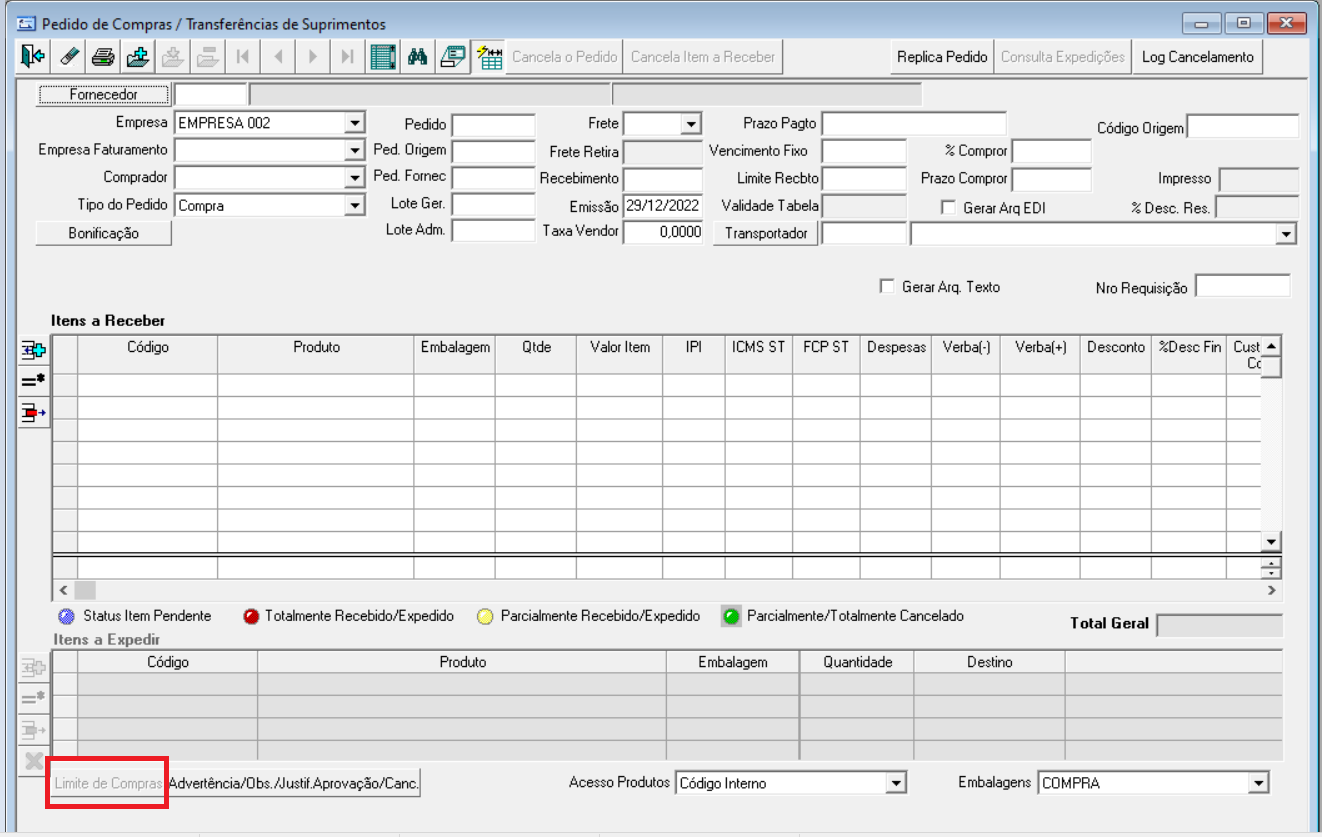
Task: Click the exit door icon in toolbar
Action: (32, 56)
